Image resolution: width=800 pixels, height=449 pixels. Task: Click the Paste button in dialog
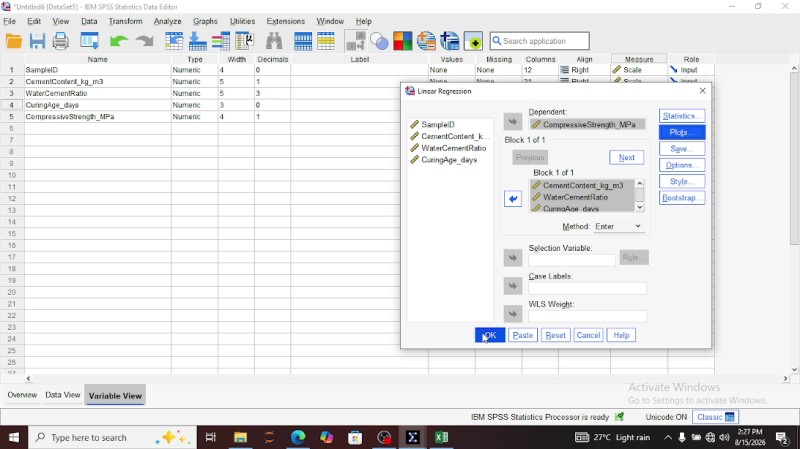click(522, 335)
